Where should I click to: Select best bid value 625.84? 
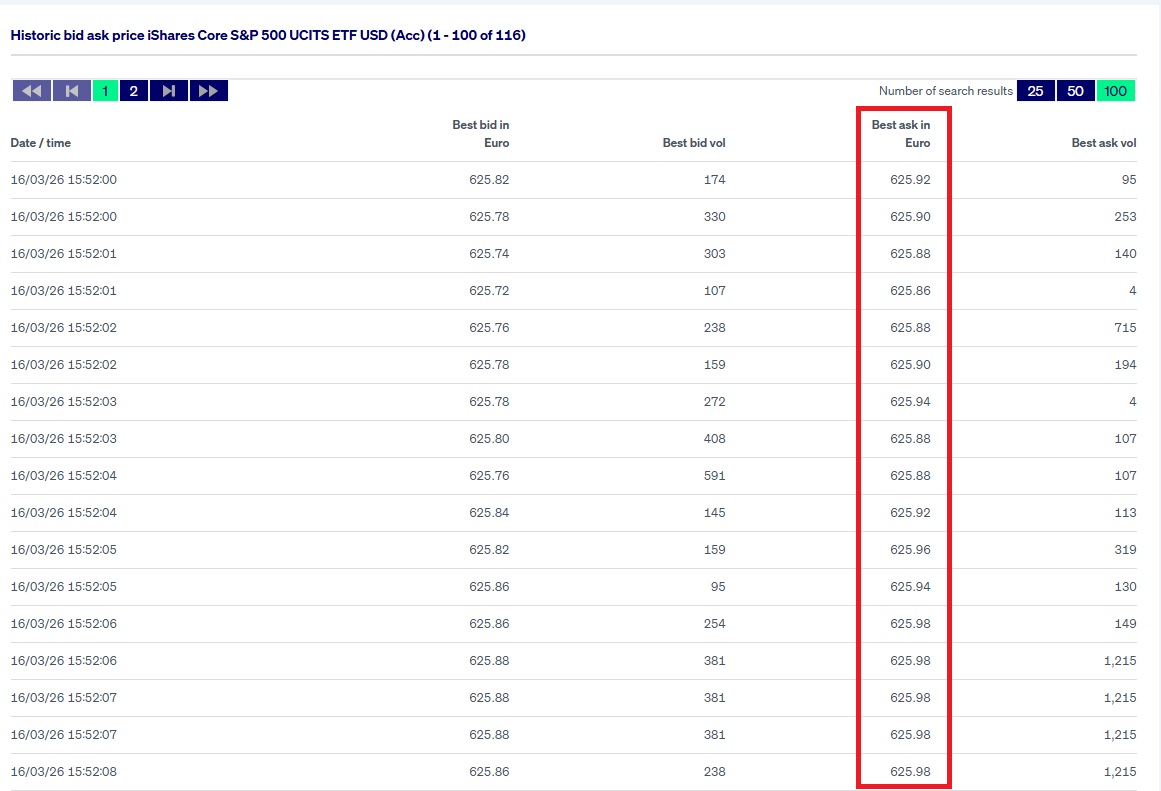489,513
